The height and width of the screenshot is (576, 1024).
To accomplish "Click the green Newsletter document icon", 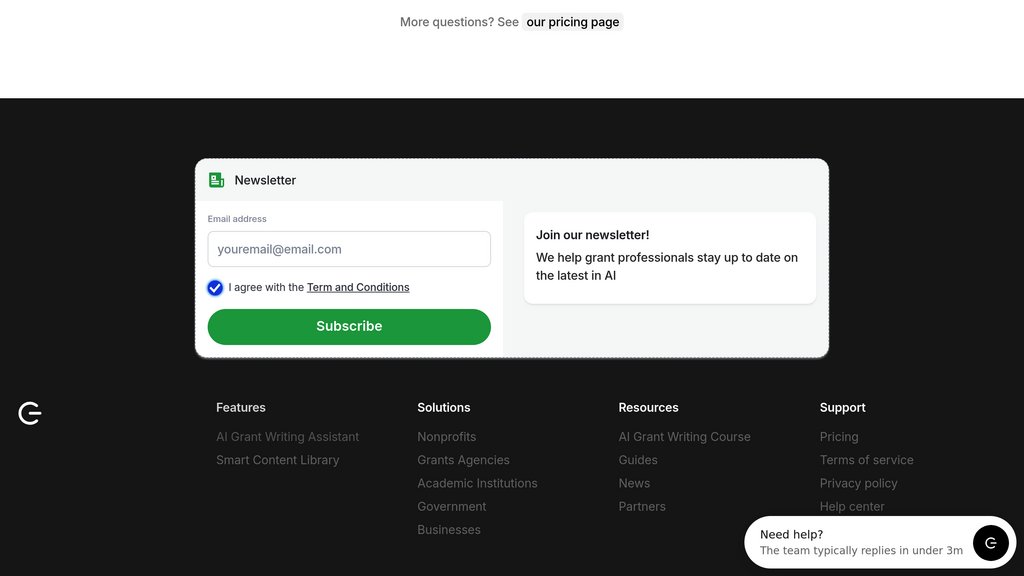I will [x=215, y=180].
